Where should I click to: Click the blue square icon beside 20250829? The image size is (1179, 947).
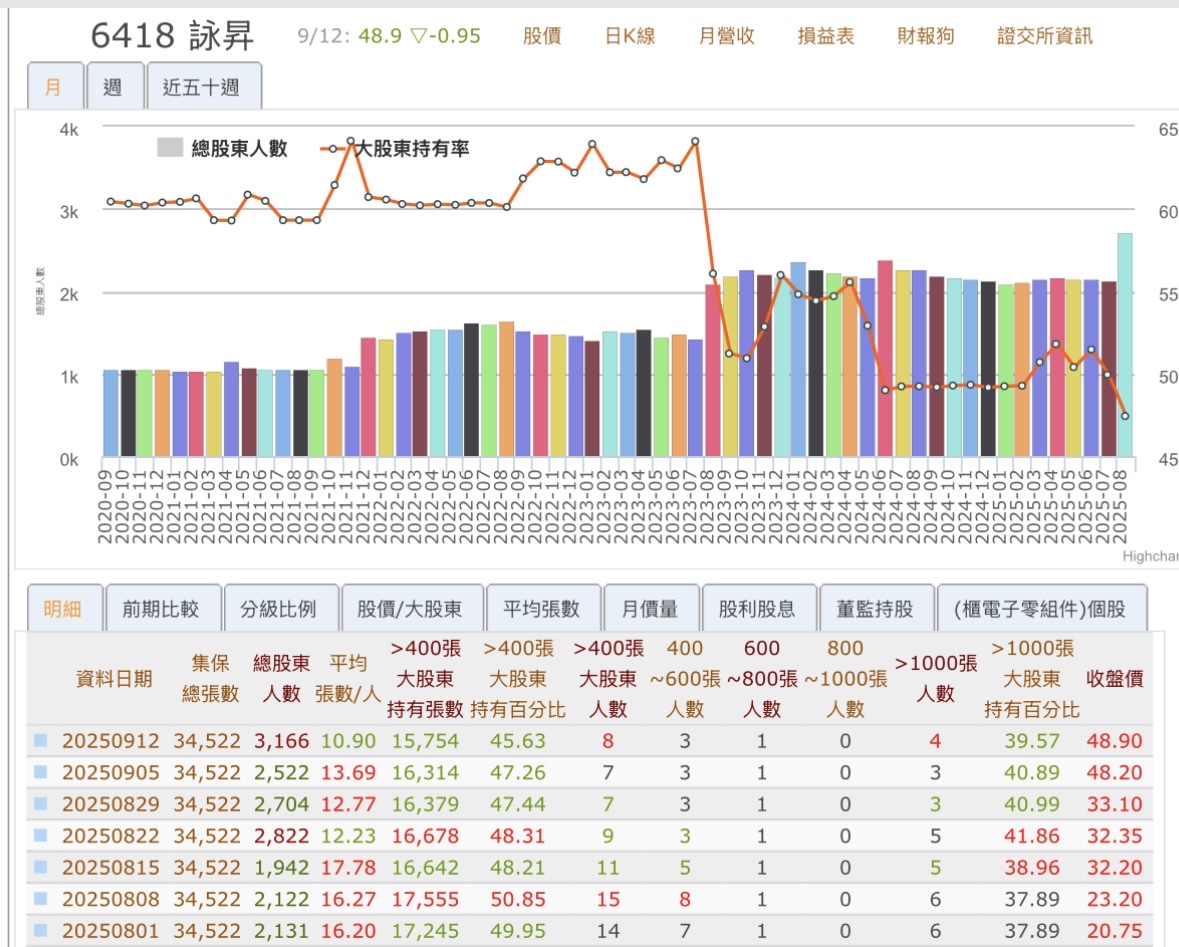pos(41,803)
